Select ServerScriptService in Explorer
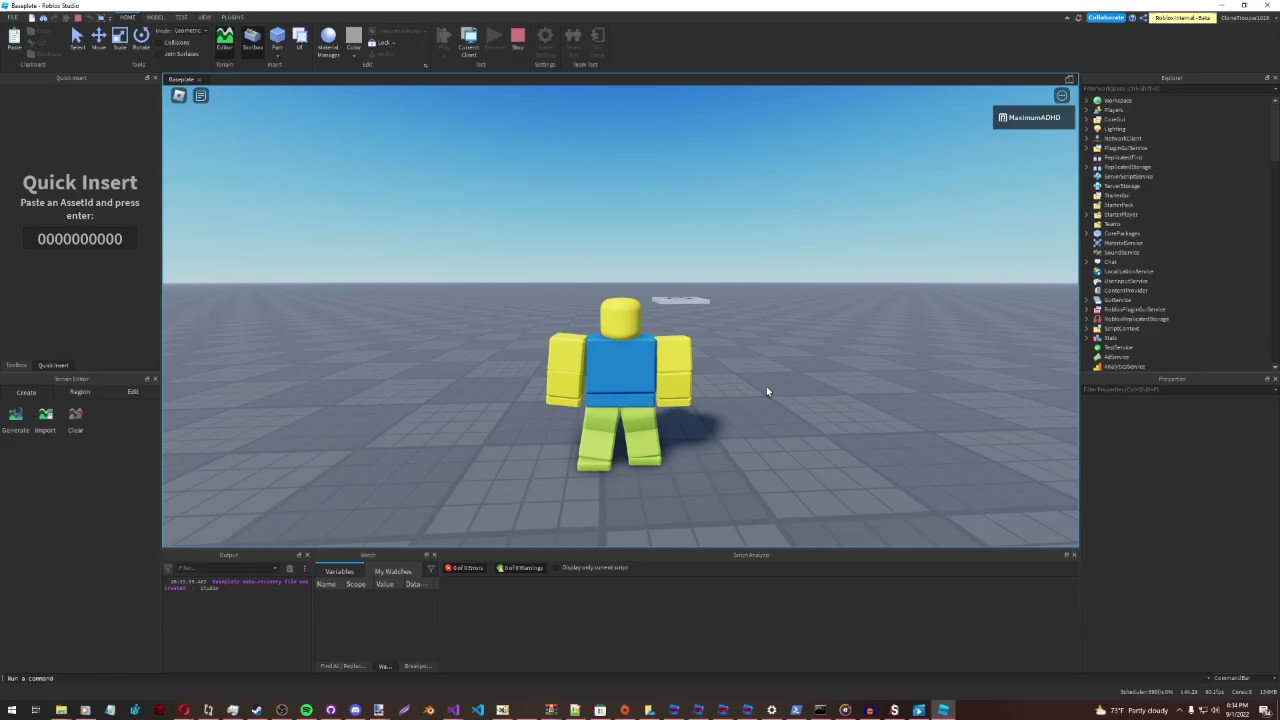 [x=1128, y=176]
